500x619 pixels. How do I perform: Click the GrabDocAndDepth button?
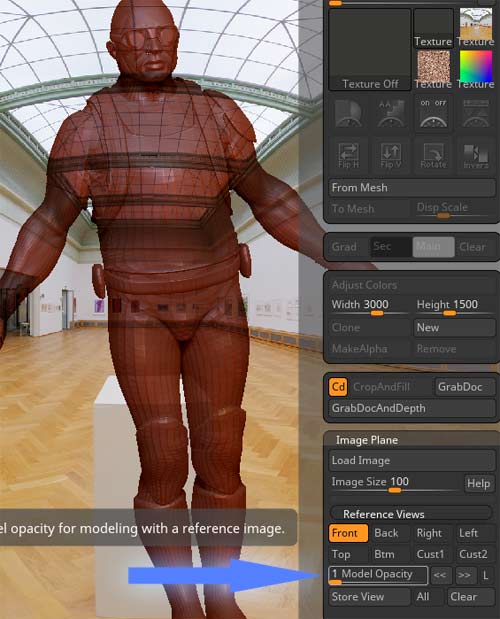click(412, 408)
